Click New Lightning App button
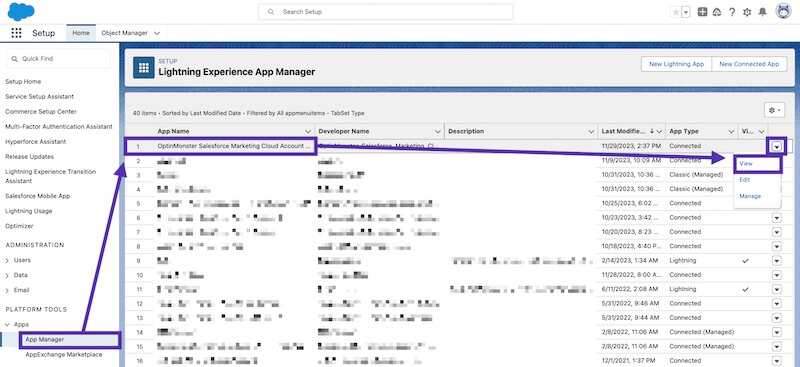Screen dimensions: 800x367 pyautogui.click(x=676, y=64)
